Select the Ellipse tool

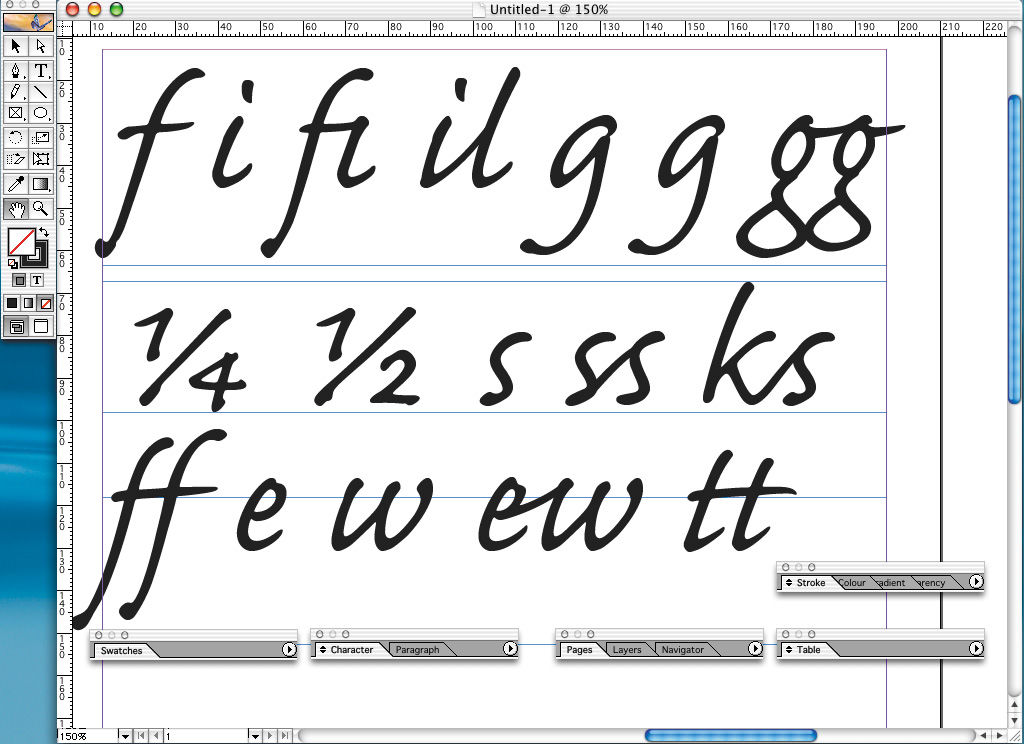[41, 113]
